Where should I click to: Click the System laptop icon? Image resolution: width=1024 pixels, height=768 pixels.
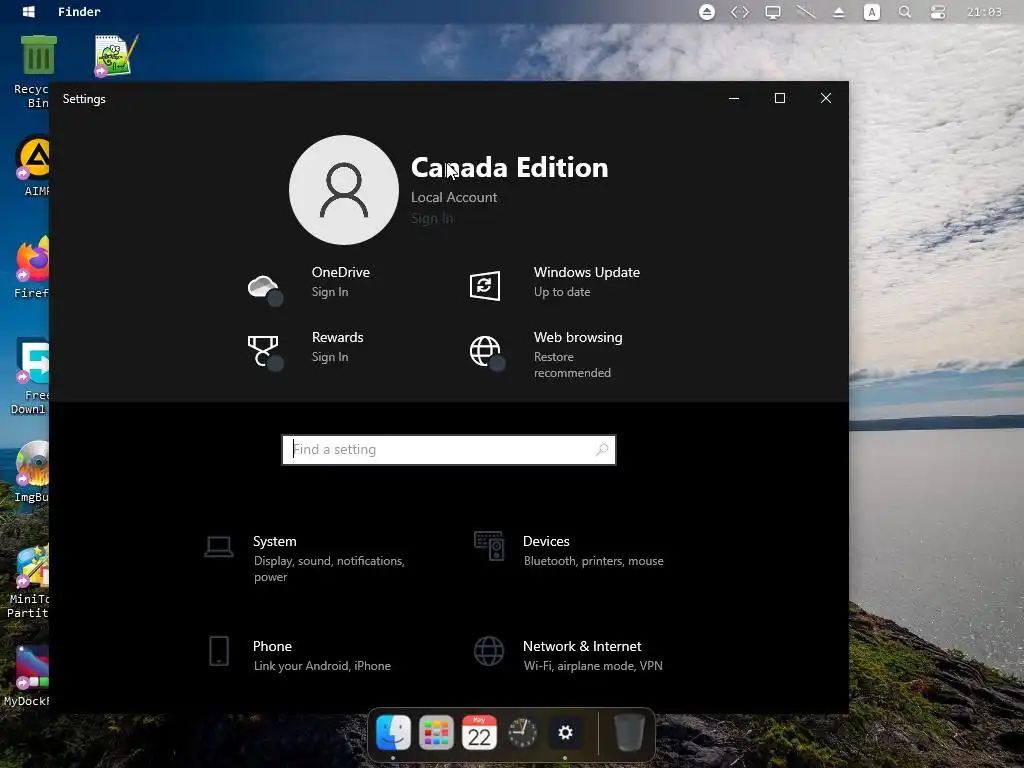(219, 547)
